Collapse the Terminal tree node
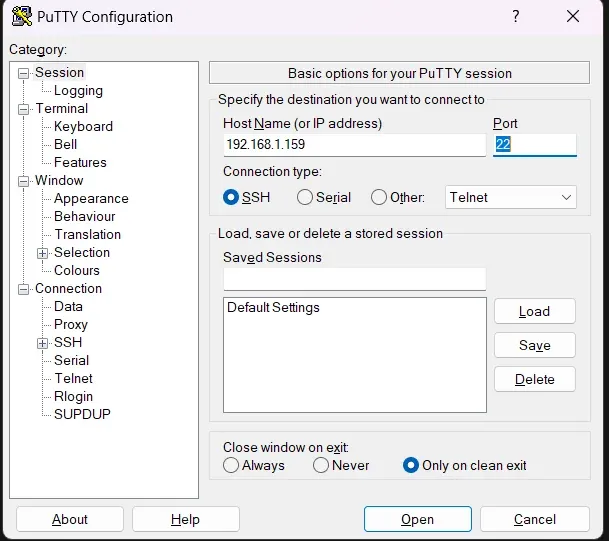Viewport: 609px width, 541px height. 24,109
